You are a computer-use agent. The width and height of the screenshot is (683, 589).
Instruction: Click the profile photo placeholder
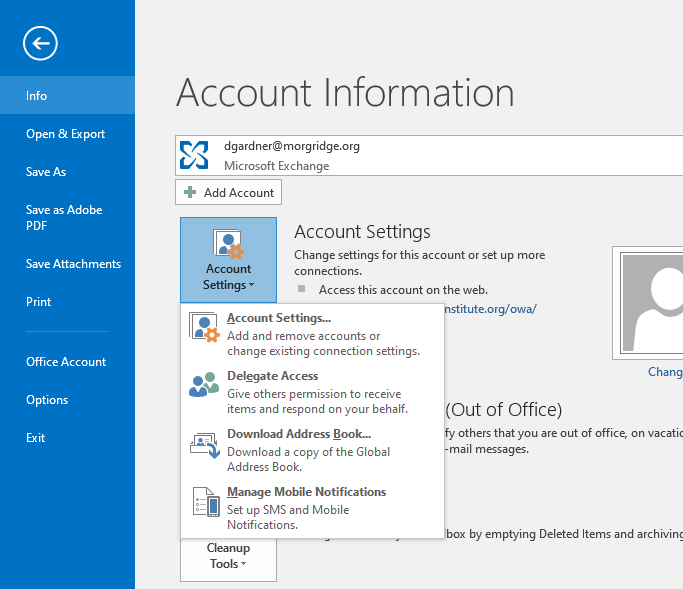click(x=648, y=303)
